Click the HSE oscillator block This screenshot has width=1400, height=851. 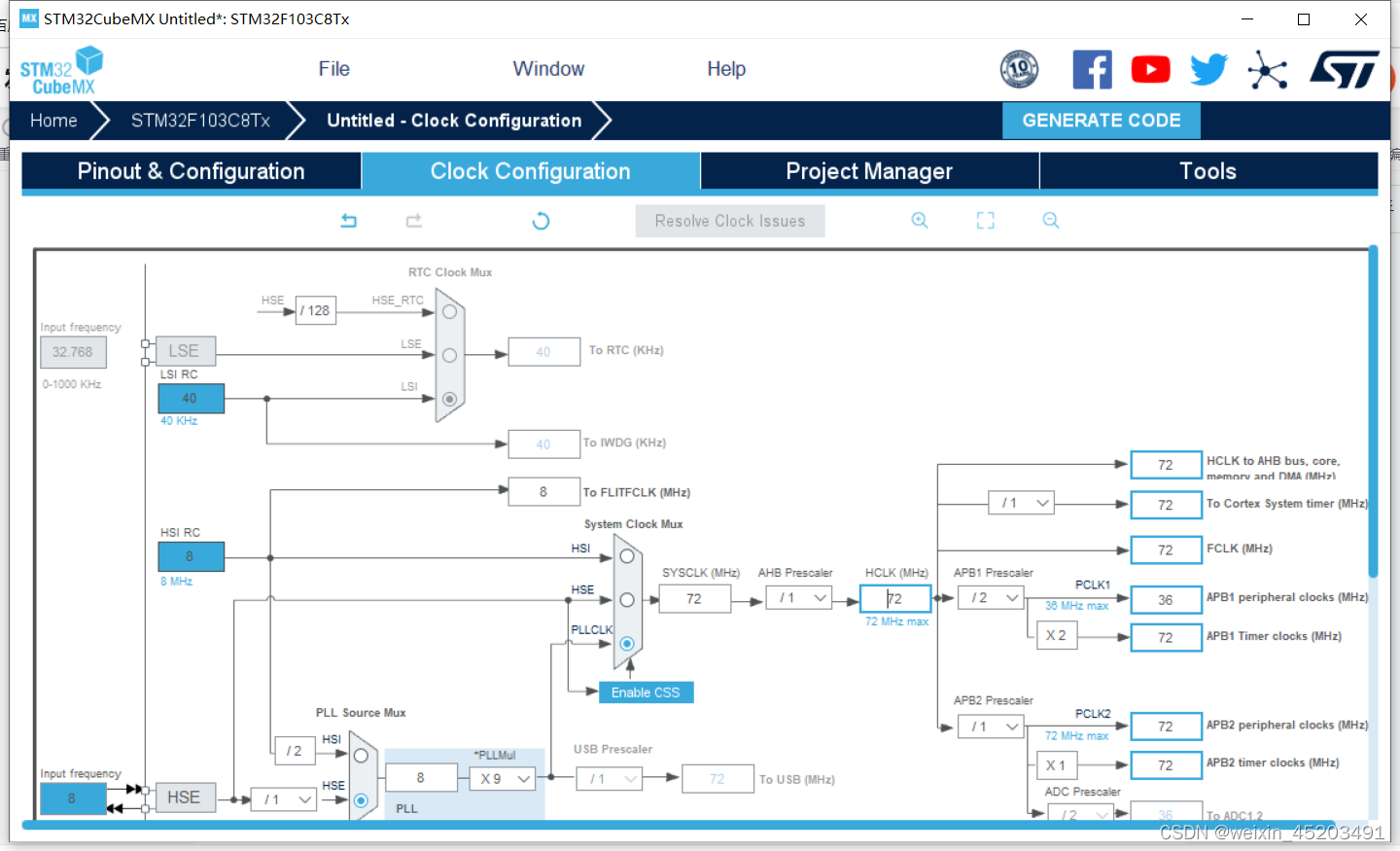[184, 798]
